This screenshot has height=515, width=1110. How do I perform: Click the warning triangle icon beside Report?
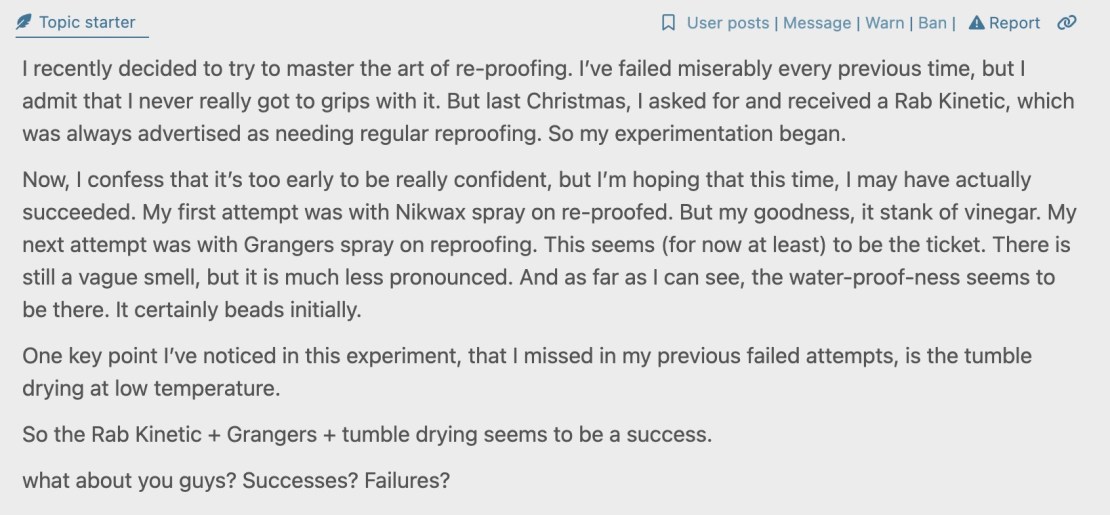coord(977,22)
